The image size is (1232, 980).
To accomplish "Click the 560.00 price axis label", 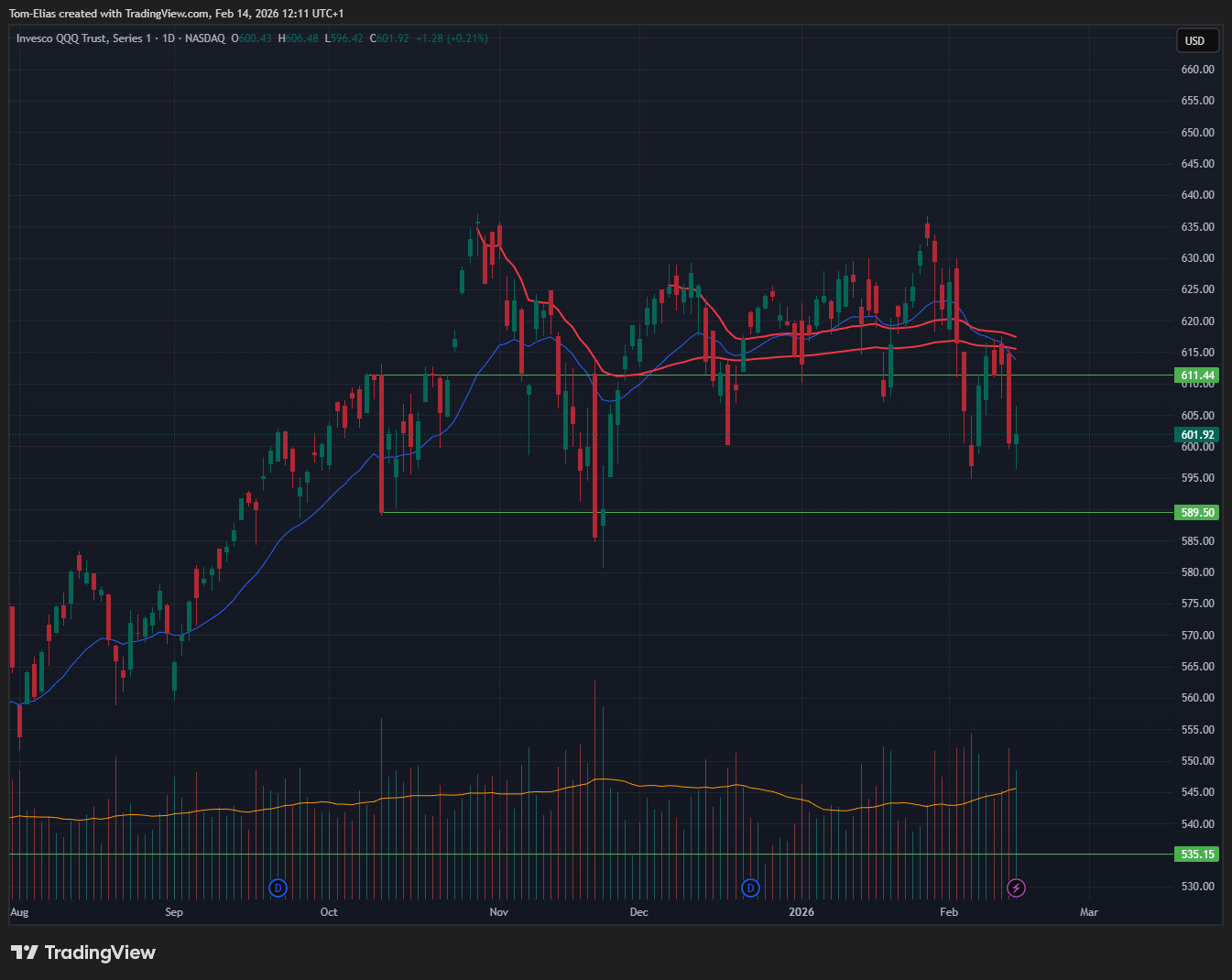I will pos(1197,698).
